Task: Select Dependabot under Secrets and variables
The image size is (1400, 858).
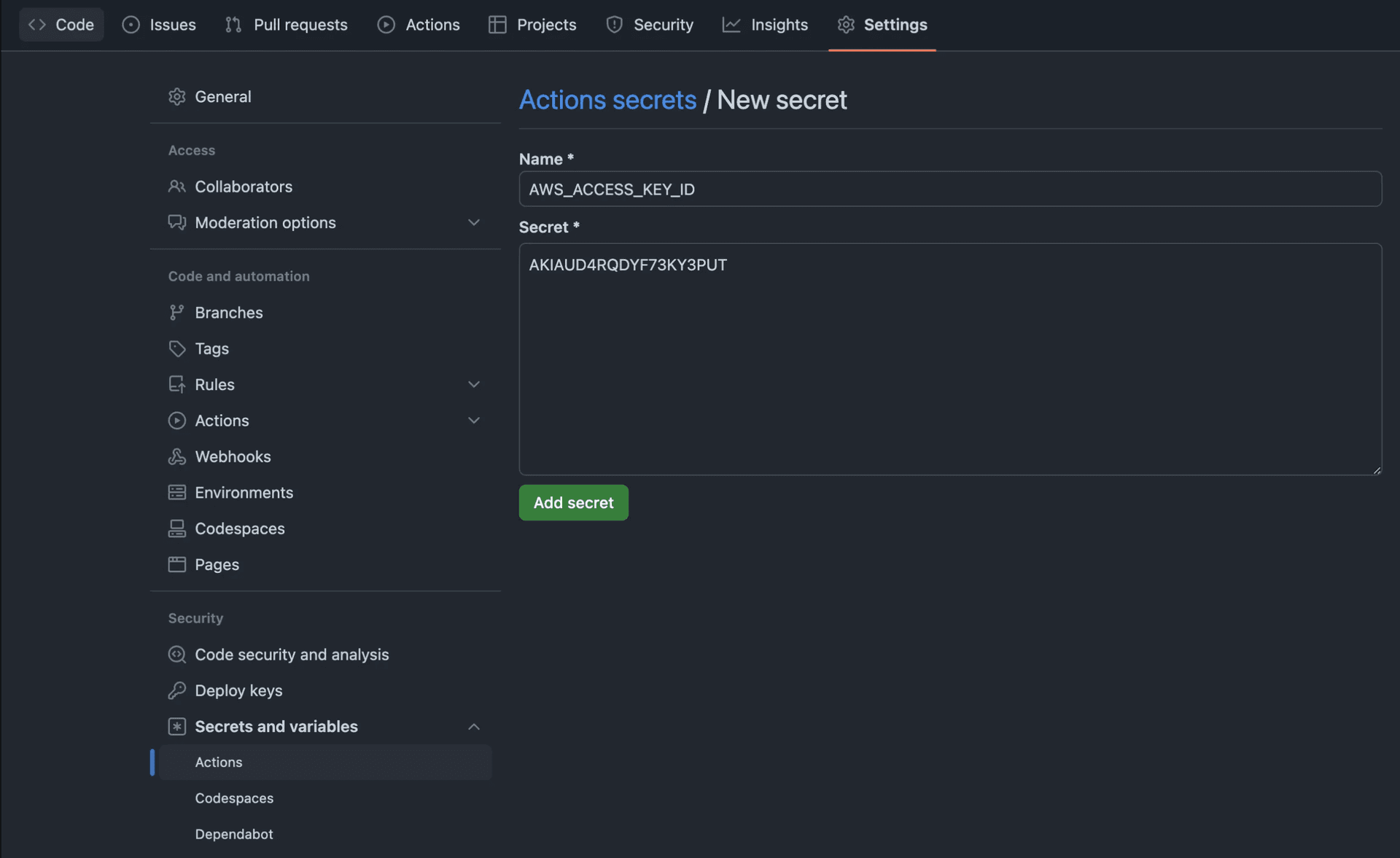Action: (234, 834)
